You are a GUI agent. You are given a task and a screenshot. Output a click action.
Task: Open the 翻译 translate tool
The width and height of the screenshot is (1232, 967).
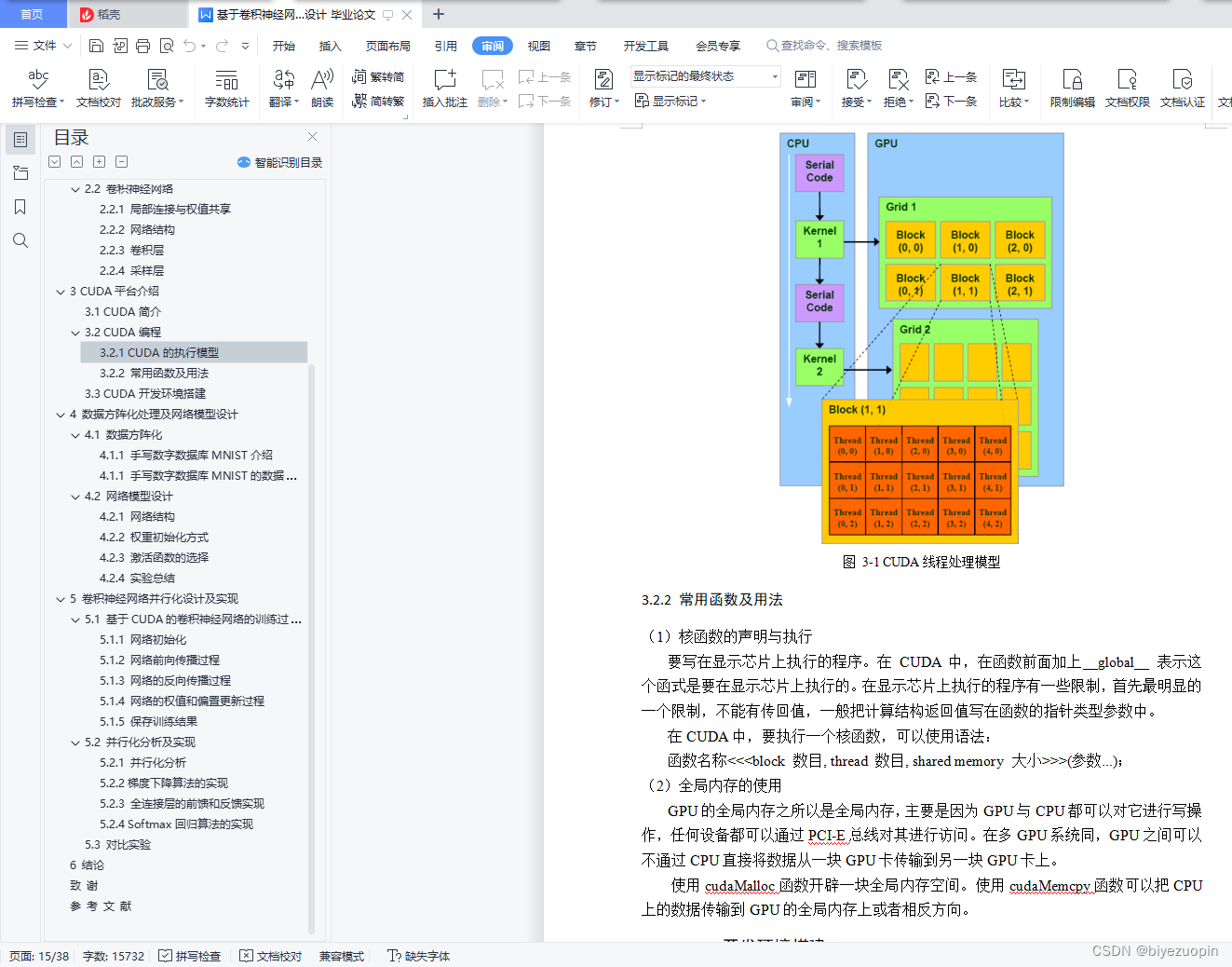click(284, 89)
